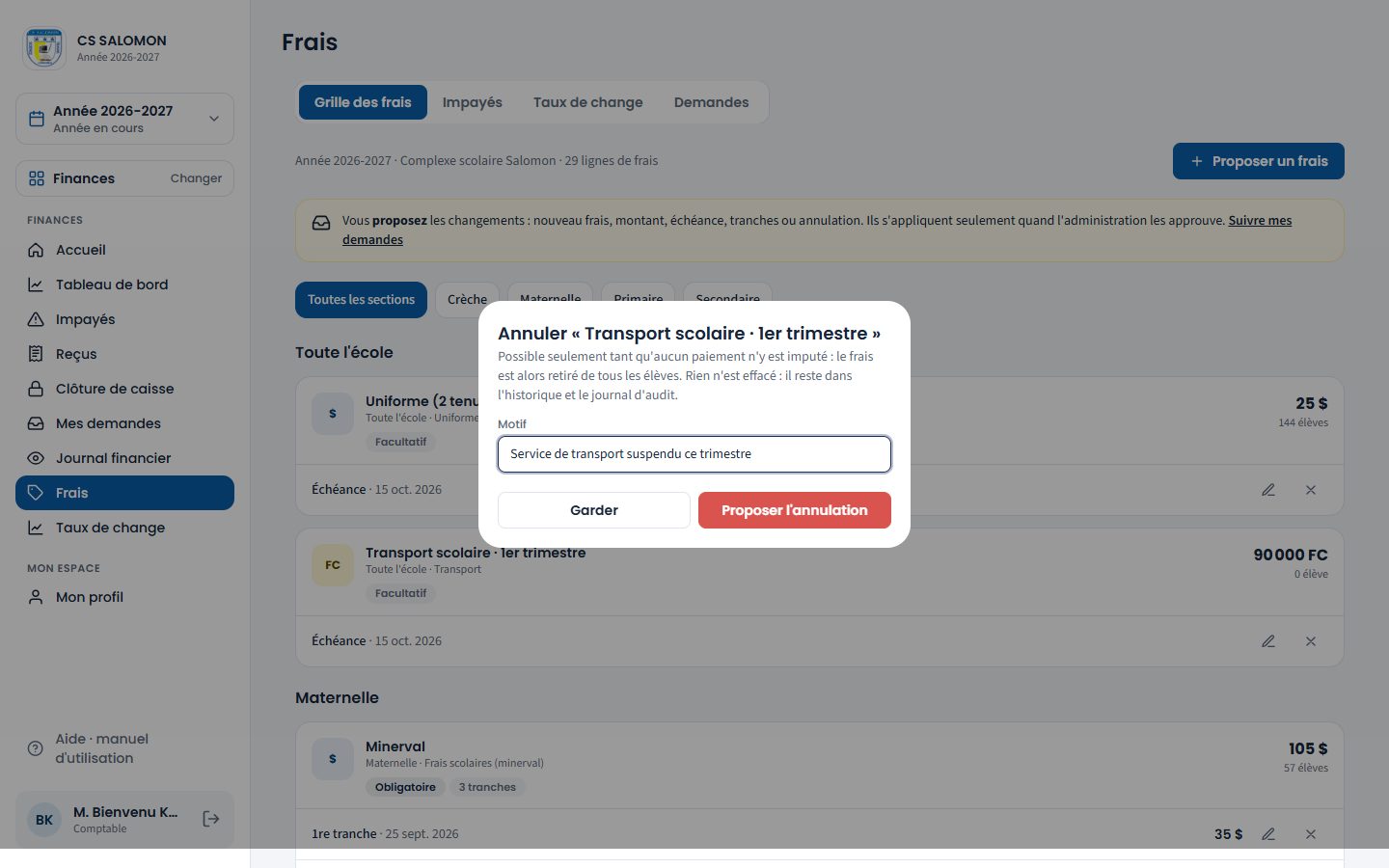Cancel the Uniforme fee with X icon
Screen dimensions: 1389x868
point(1311,490)
